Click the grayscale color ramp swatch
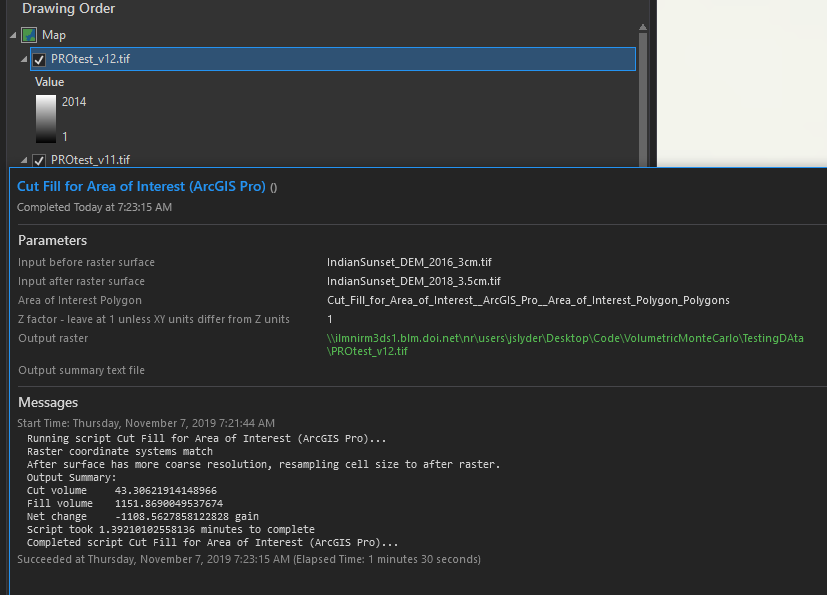 (46, 119)
